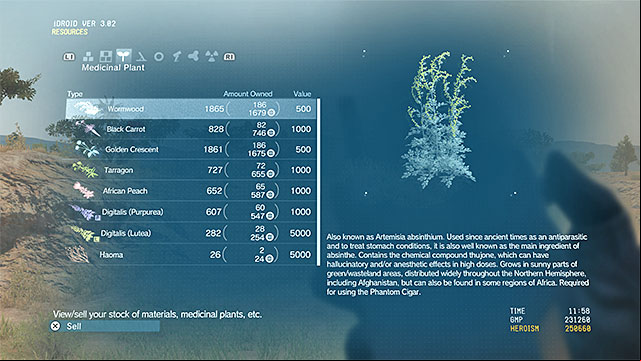Click the Type column header
The image size is (641, 361).
tap(75, 94)
